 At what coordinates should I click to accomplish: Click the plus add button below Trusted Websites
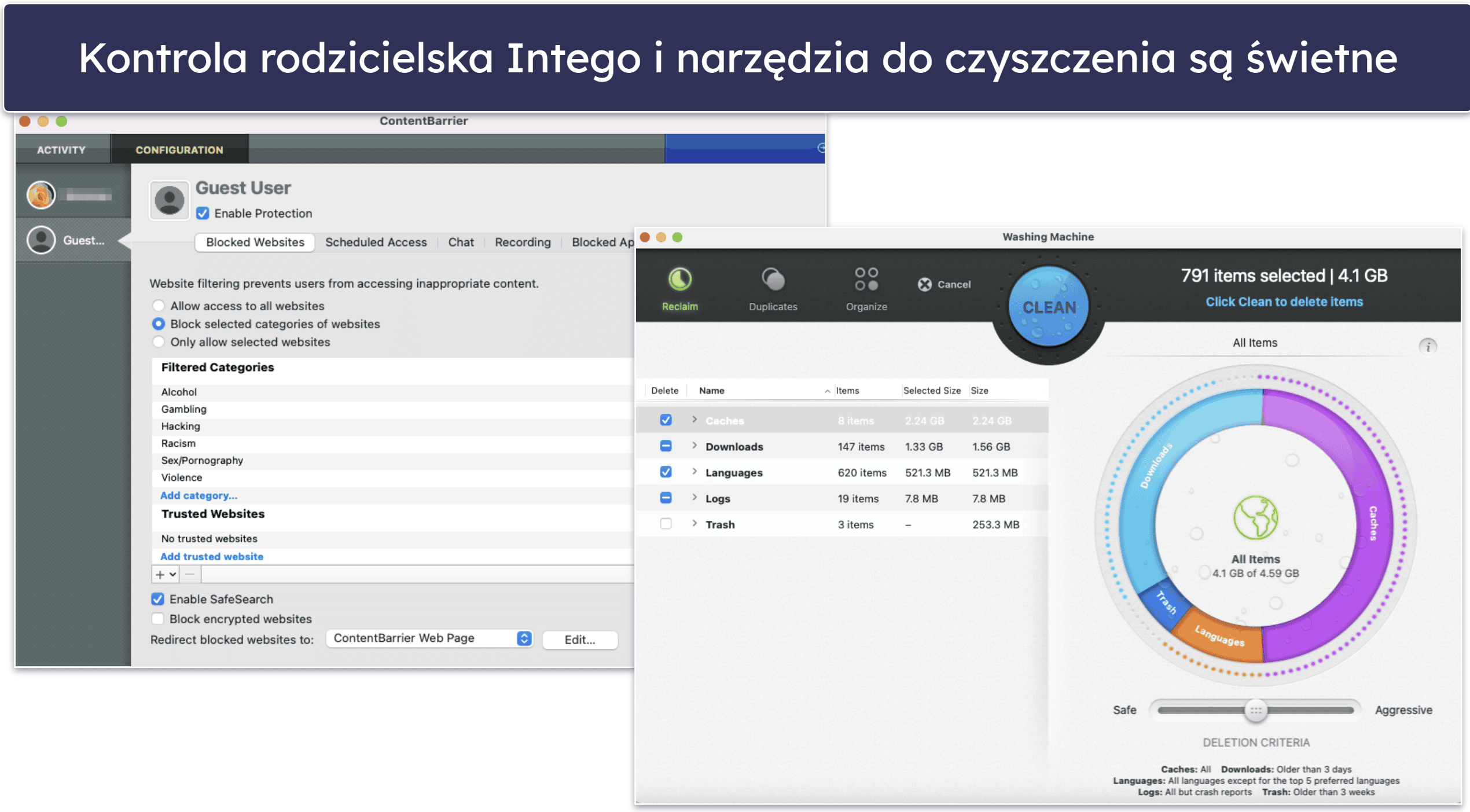point(160,574)
